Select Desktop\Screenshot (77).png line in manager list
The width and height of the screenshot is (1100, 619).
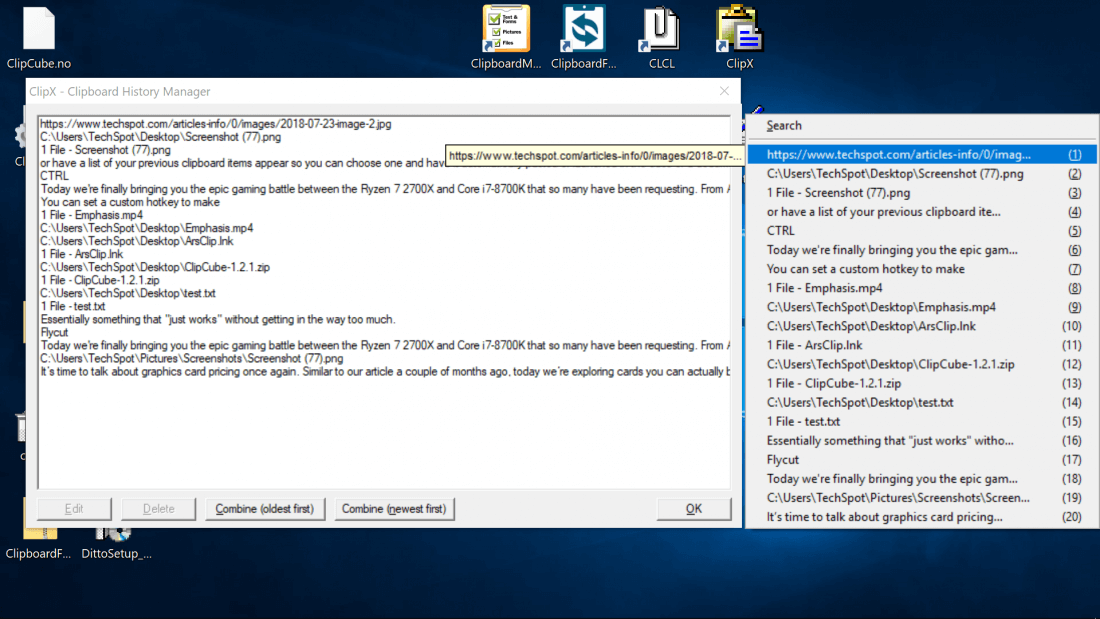[x=161, y=137]
